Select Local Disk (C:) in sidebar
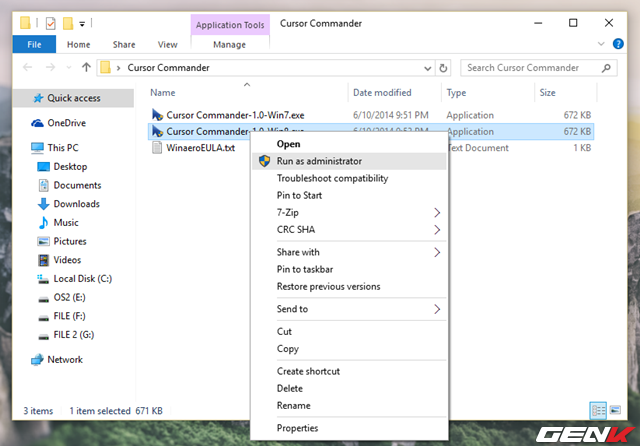Screen dimensions: 640x446 click(x=83, y=278)
